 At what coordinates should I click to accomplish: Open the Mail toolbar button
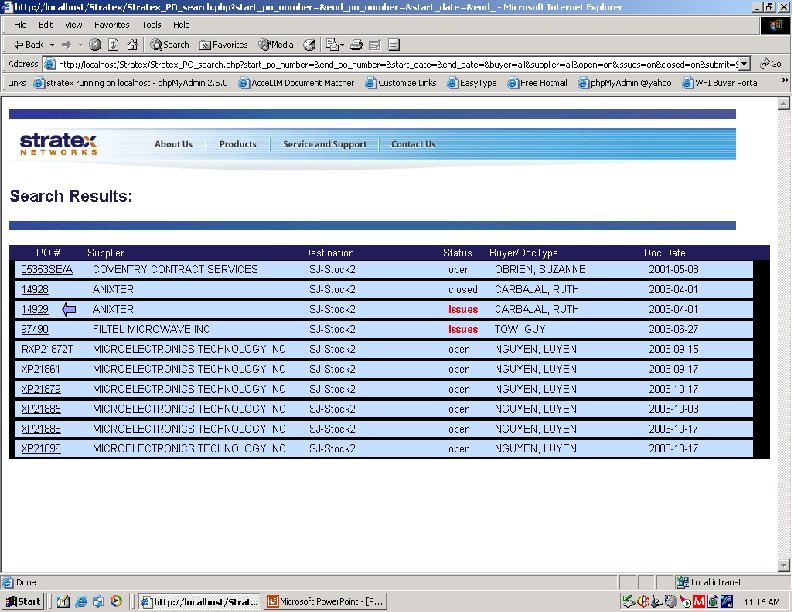pyautogui.click(x=334, y=45)
